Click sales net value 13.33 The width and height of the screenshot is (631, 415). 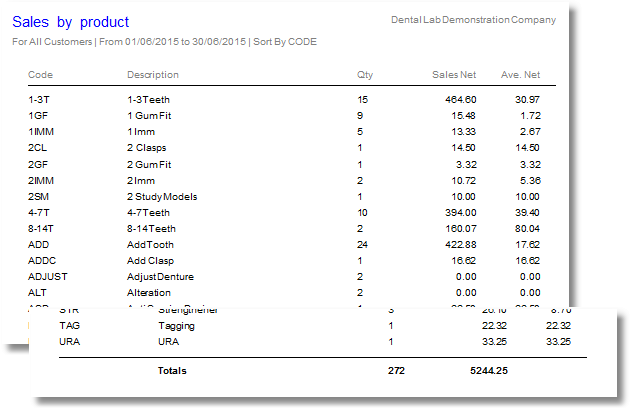(463, 132)
